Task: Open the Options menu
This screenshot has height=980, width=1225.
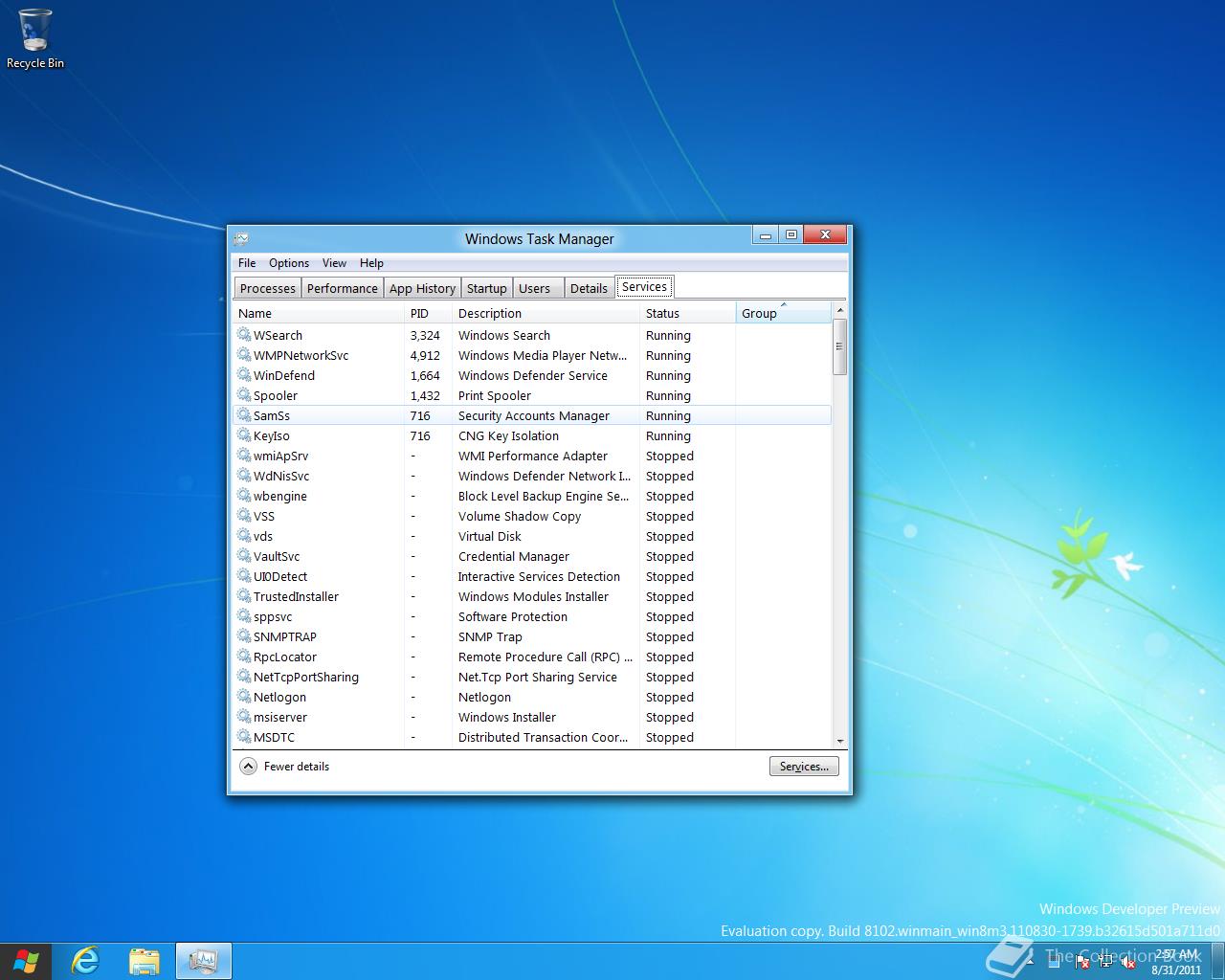Action: (x=289, y=263)
